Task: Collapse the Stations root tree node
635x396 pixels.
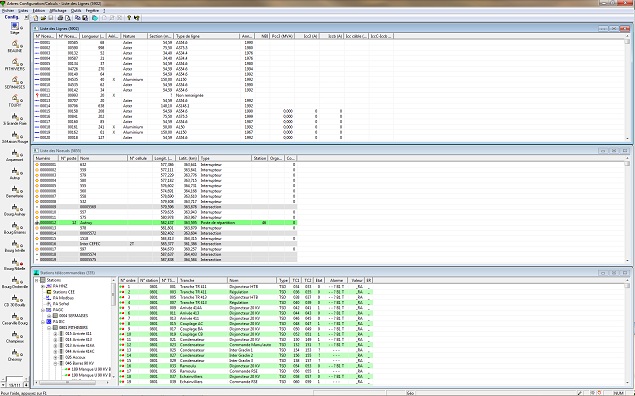Action: click(x=36, y=280)
